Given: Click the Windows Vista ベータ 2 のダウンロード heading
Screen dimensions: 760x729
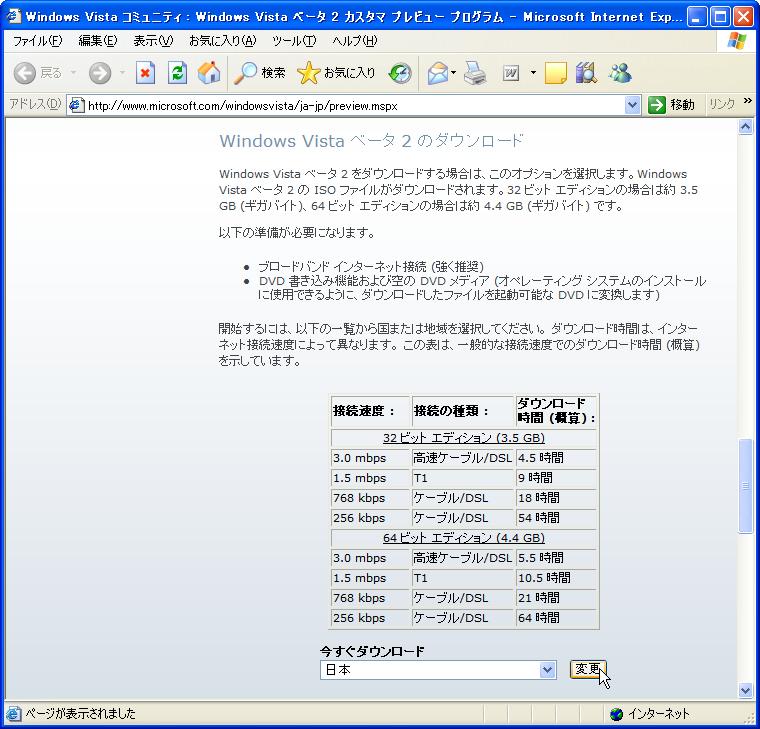Looking at the screenshot, I should pyautogui.click(x=371, y=141).
